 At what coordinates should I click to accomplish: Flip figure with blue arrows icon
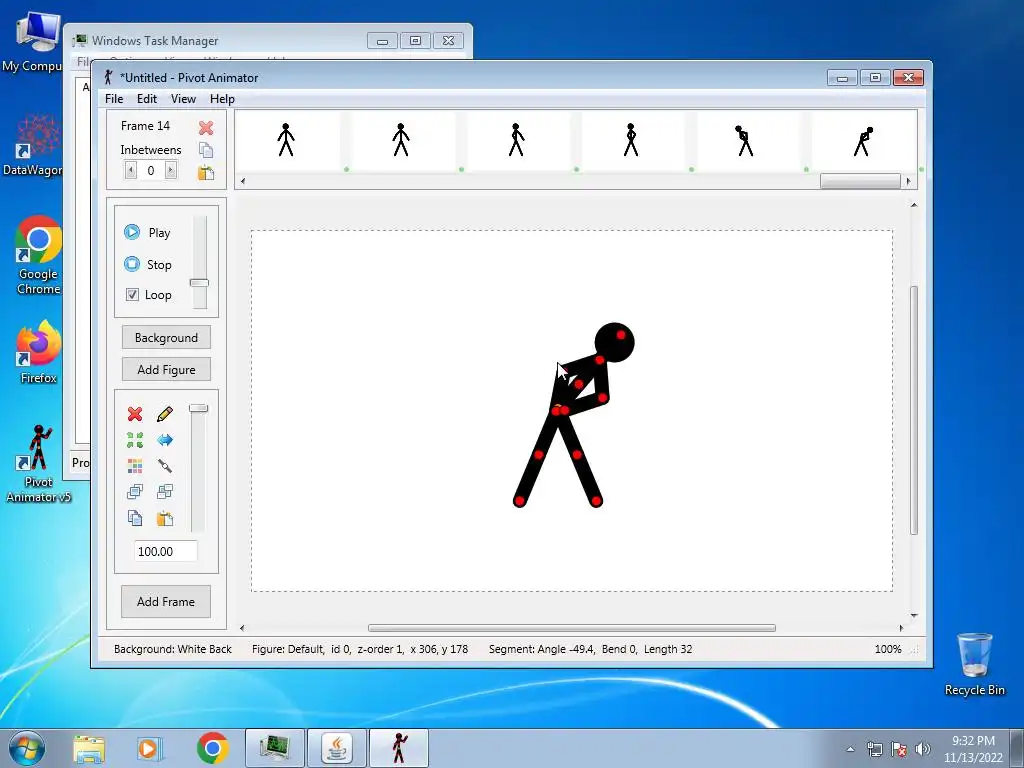[x=165, y=440]
